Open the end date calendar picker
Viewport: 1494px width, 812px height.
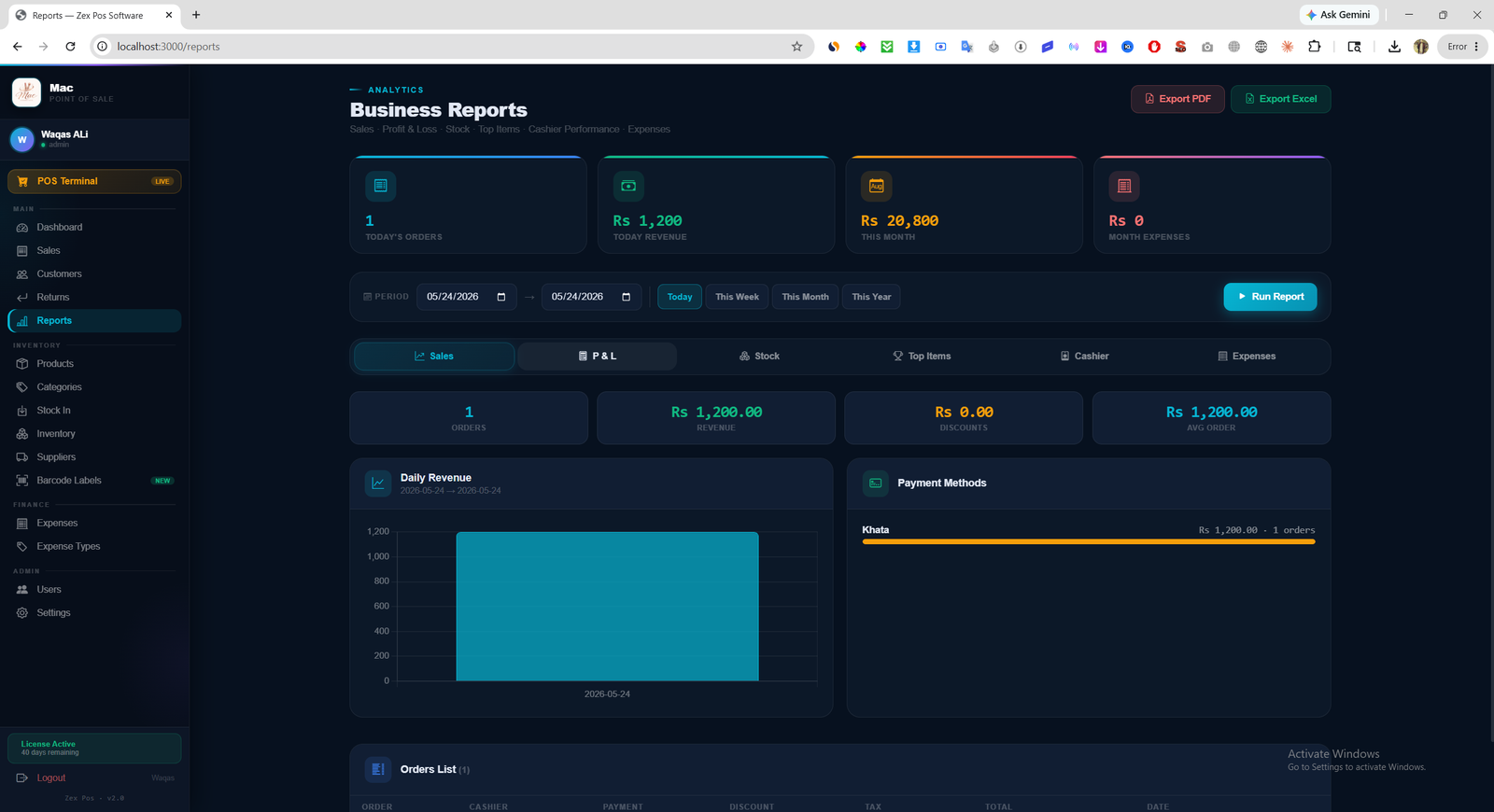point(627,297)
